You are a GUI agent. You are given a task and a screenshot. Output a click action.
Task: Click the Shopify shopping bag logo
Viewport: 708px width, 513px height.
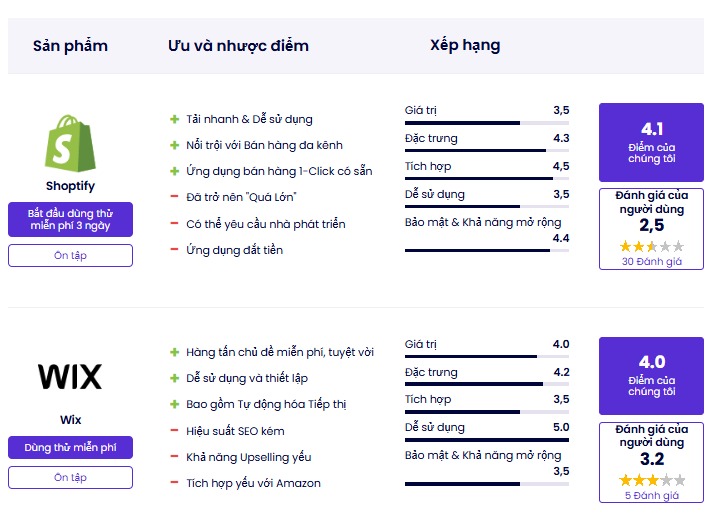tap(70, 143)
